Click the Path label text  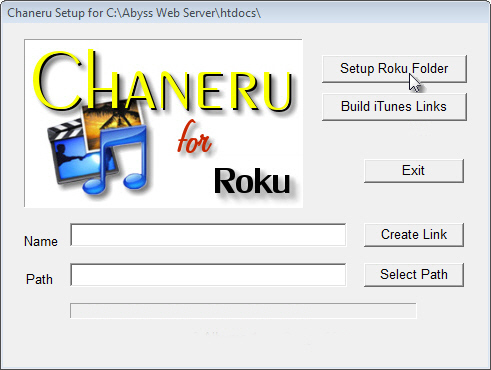coord(39,279)
